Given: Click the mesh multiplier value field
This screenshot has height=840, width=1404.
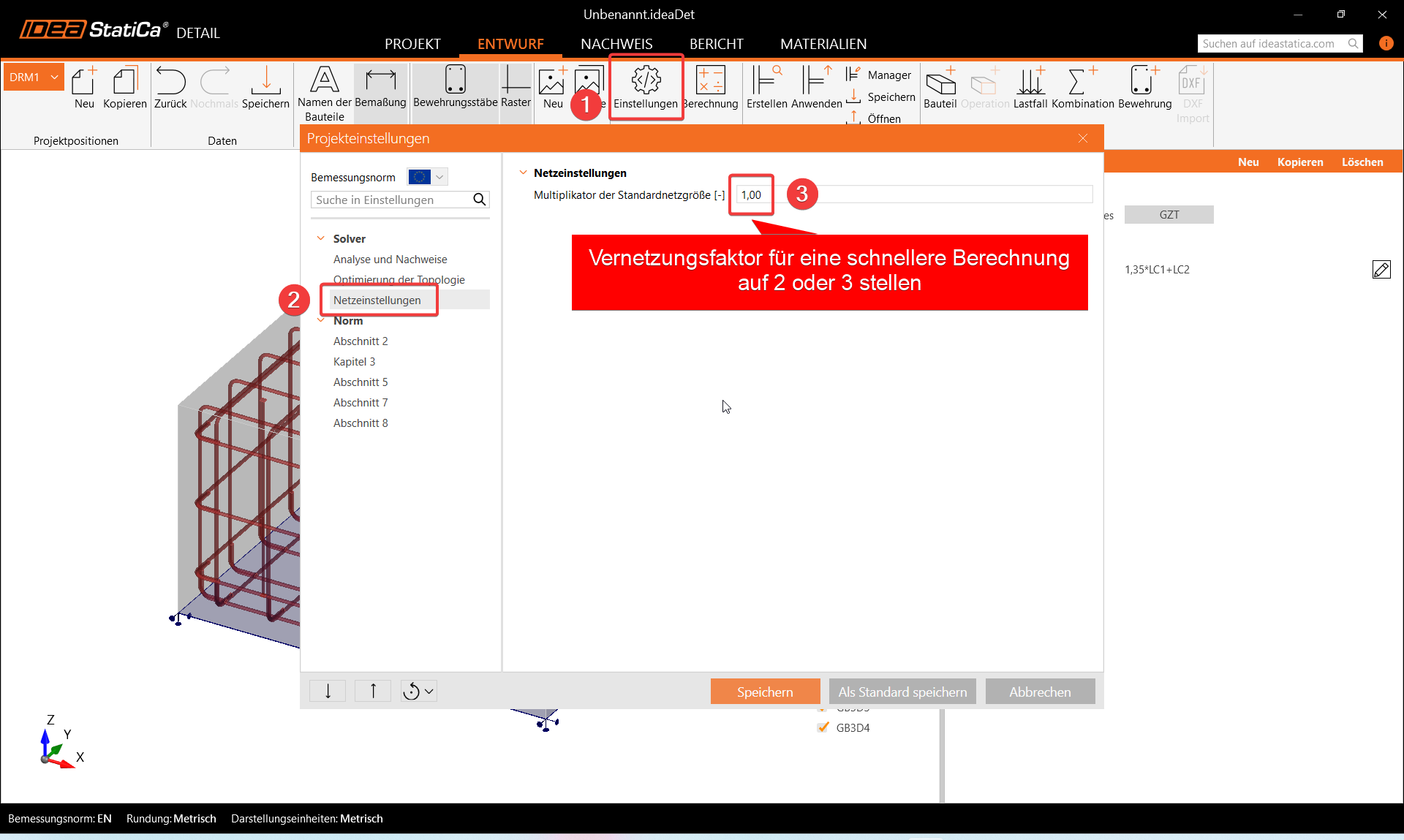Looking at the screenshot, I should (x=751, y=194).
